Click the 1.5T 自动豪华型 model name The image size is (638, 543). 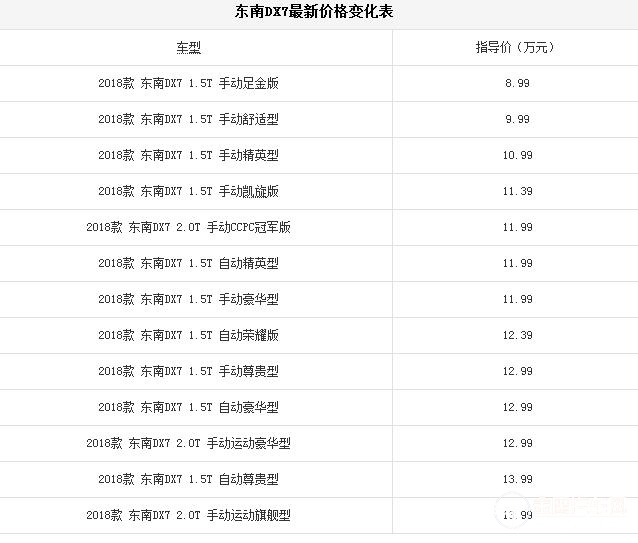point(188,407)
